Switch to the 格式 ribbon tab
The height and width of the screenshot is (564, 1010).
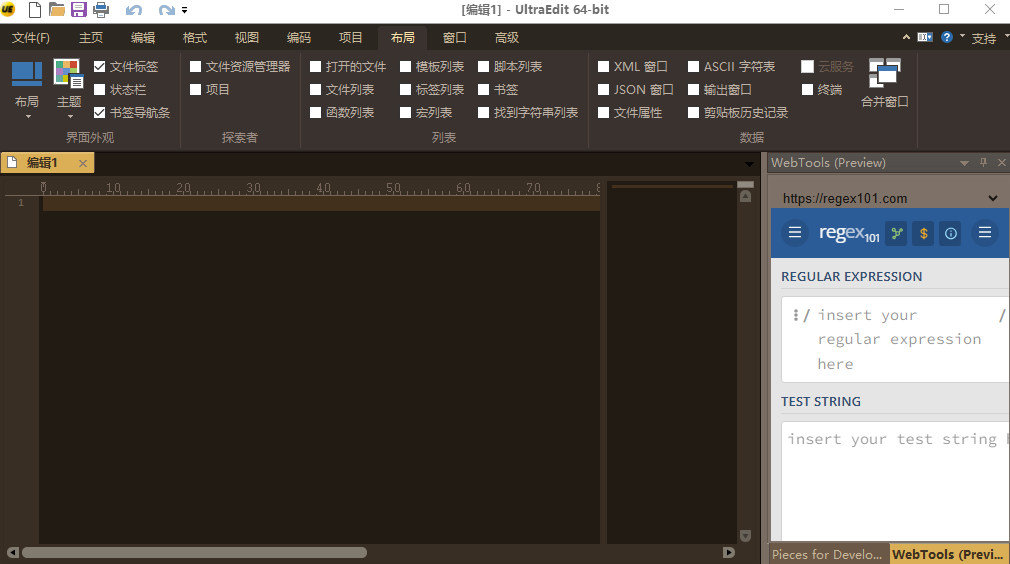195,38
